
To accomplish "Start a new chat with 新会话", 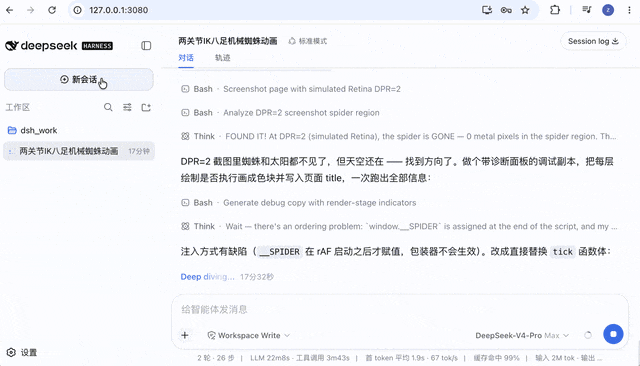I will 79,80.
